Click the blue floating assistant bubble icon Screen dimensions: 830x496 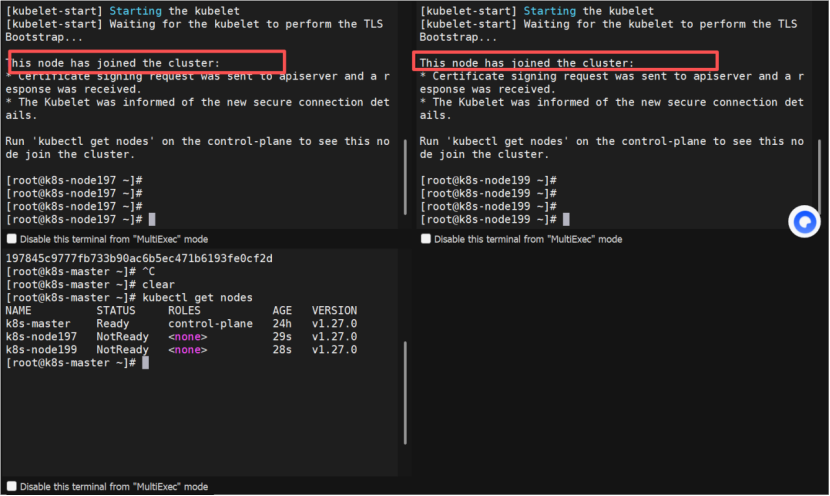pos(804,221)
